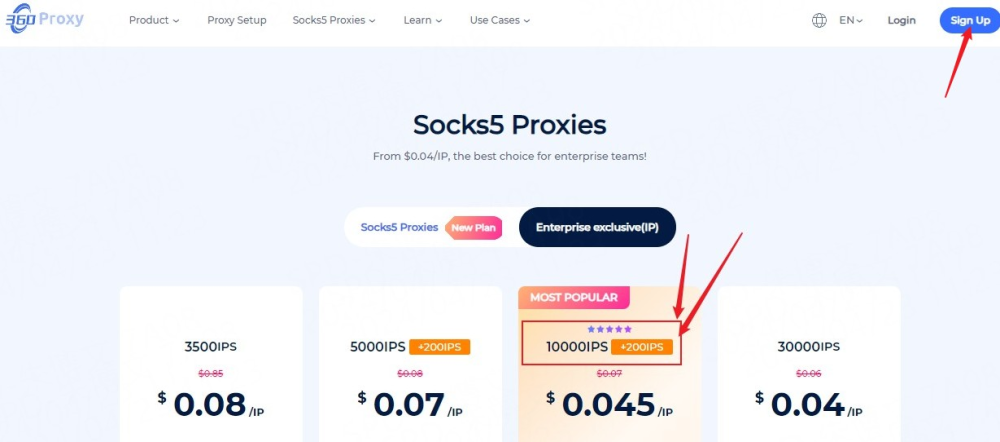Expand the Product dropdown menu
The width and height of the screenshot is (1000, 442).
tap(154, 20)
